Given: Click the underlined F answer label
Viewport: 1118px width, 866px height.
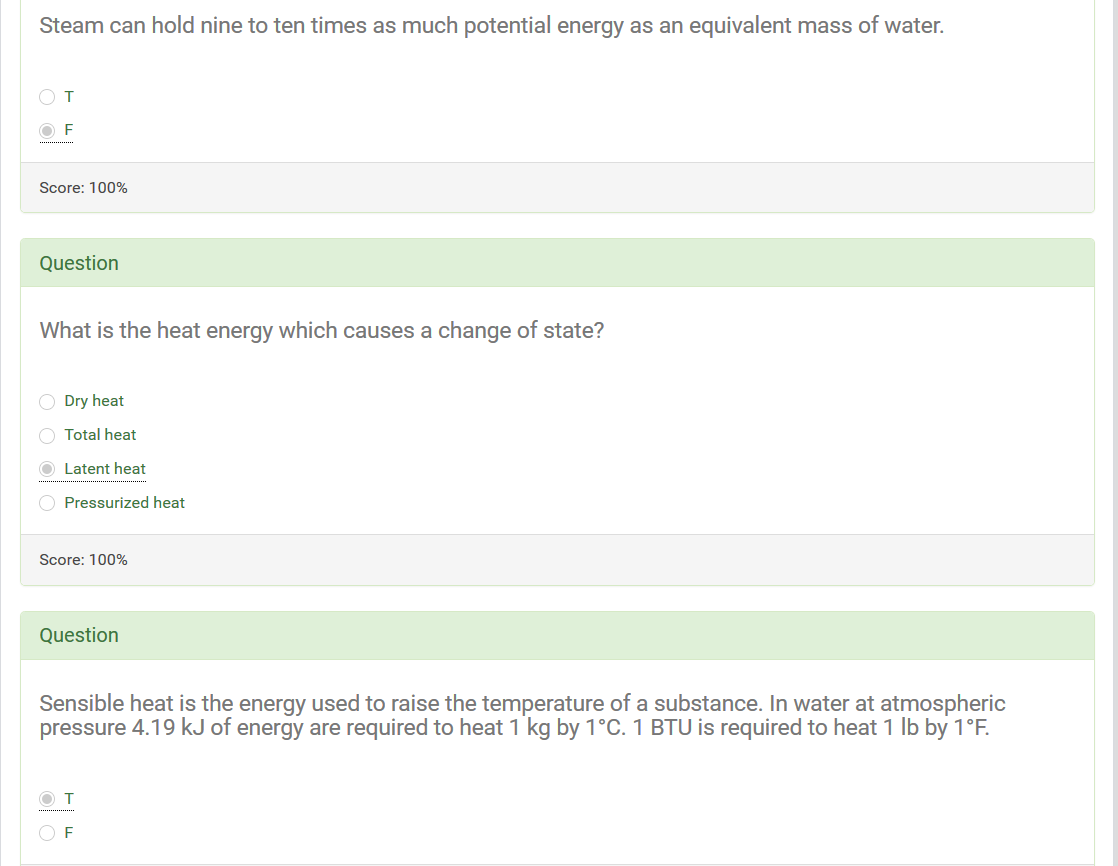Looking at the screenshot, I should [66, 130].
